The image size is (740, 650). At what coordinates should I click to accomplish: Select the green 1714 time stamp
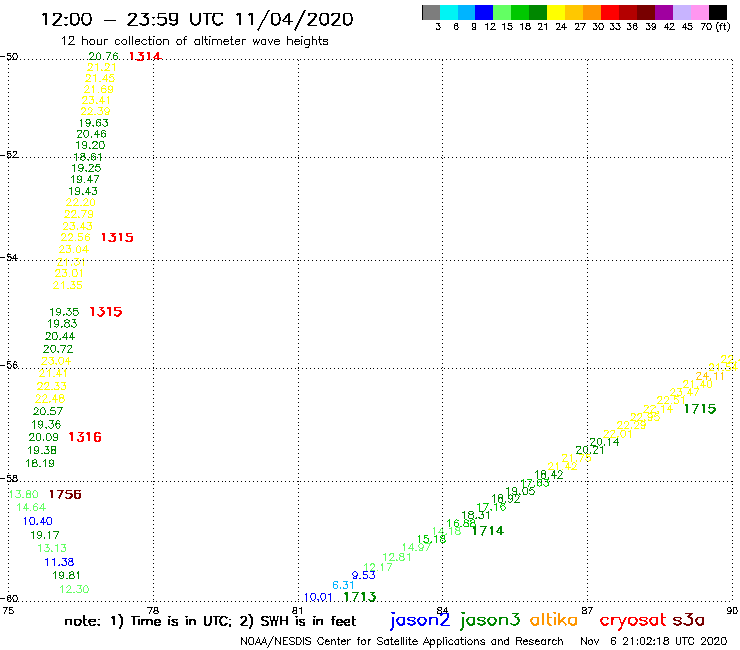pyautogui.click(x=488, y=531)
